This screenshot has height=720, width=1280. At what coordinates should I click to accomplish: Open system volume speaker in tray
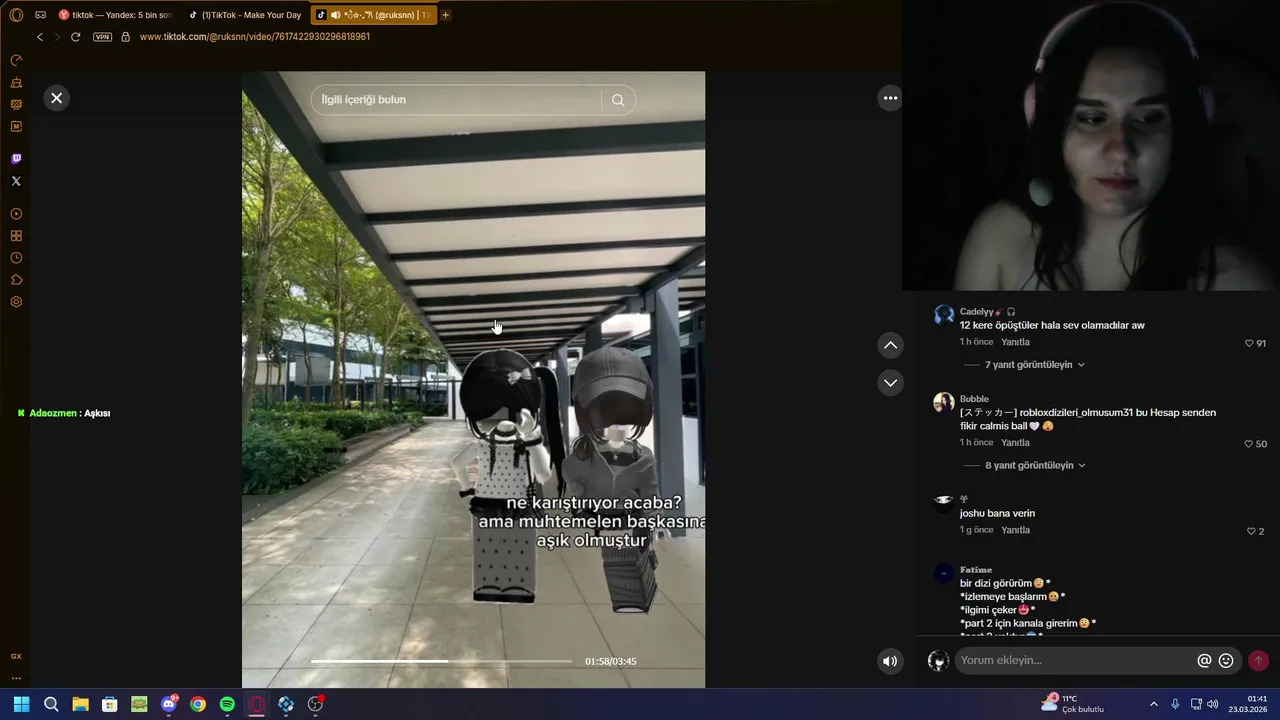(x=1213, y=704)
